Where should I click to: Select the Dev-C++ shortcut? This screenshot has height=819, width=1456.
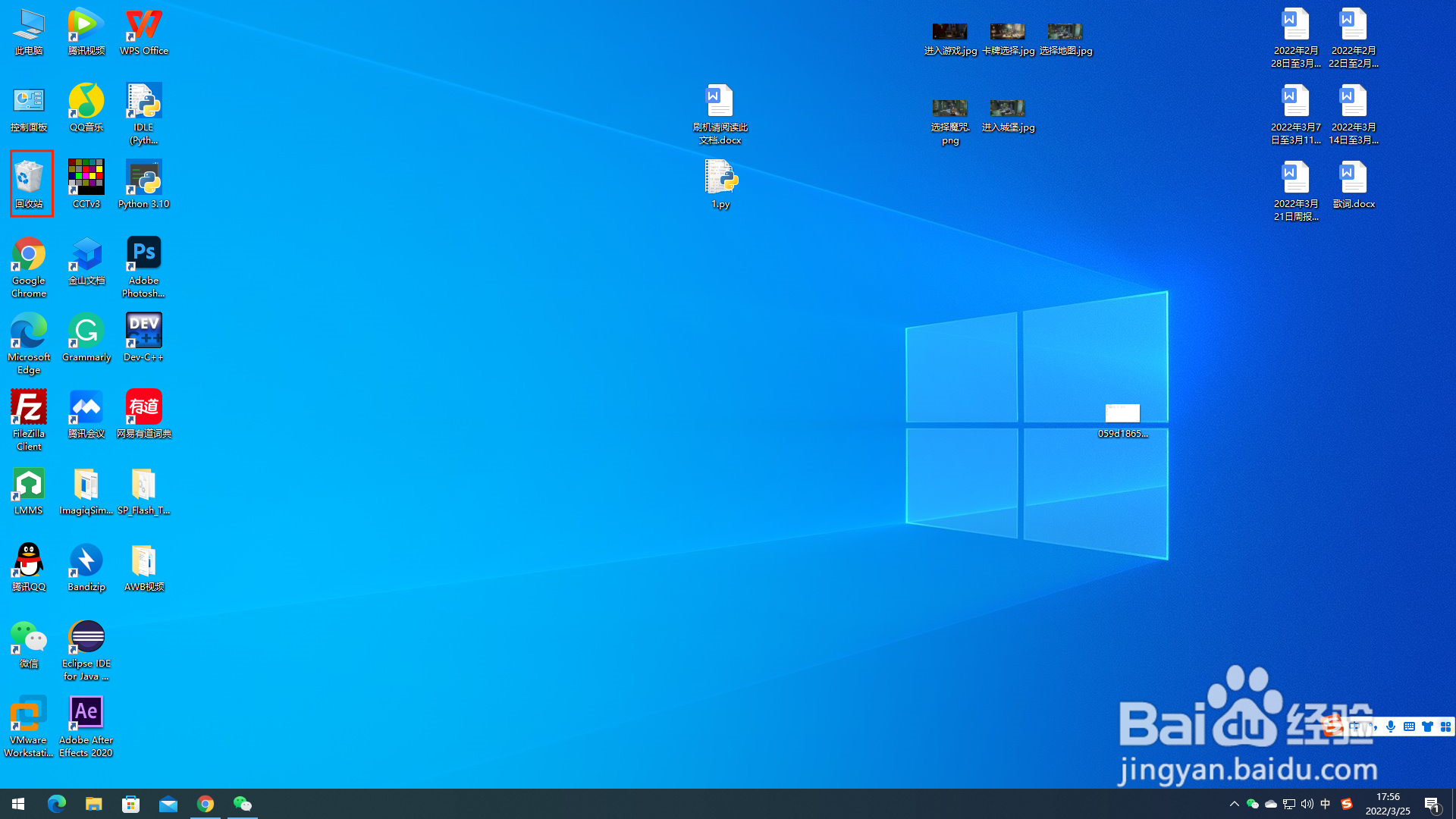coord(144,338)
